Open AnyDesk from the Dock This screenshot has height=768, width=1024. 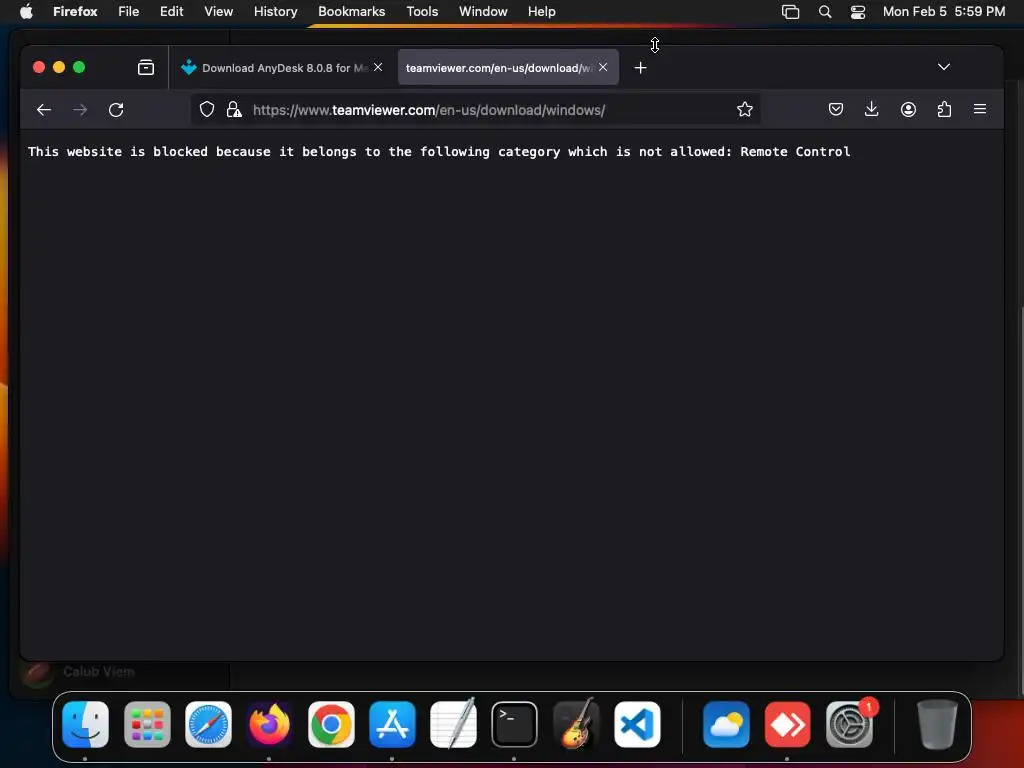point(787,724)
